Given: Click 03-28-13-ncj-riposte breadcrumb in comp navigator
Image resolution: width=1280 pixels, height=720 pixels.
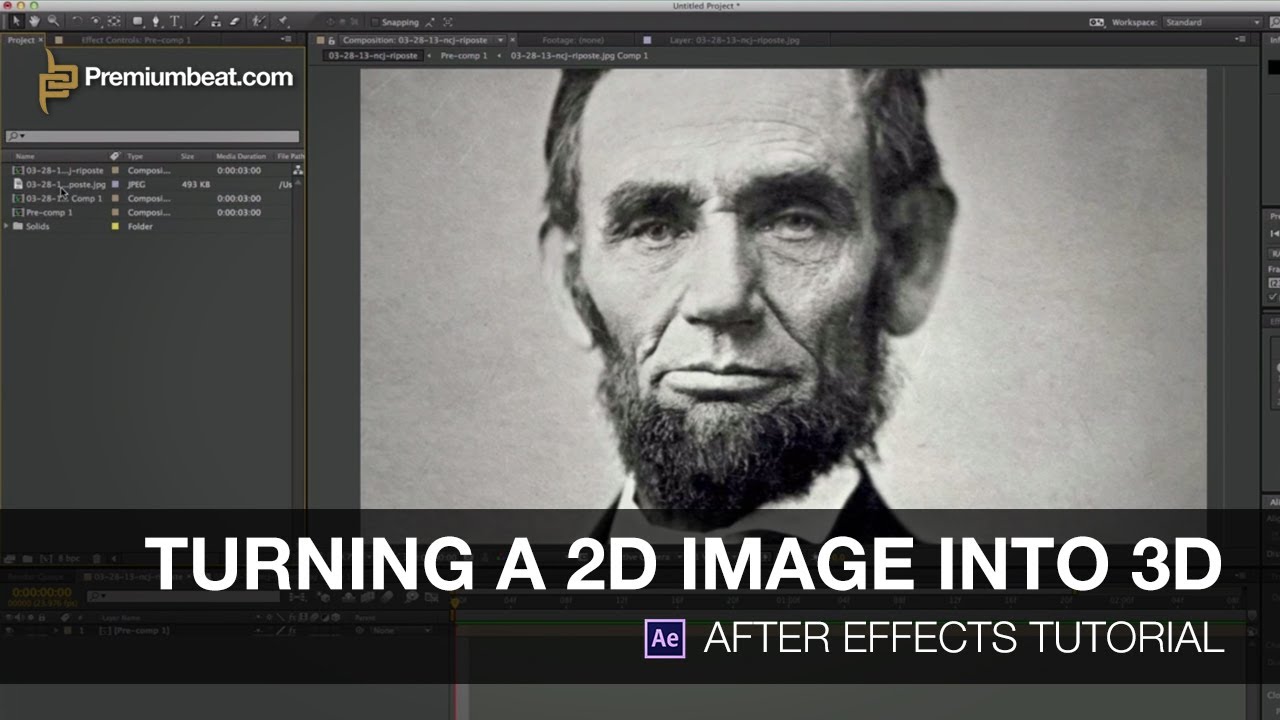Looking at the screenshot, I should [373, 56].
